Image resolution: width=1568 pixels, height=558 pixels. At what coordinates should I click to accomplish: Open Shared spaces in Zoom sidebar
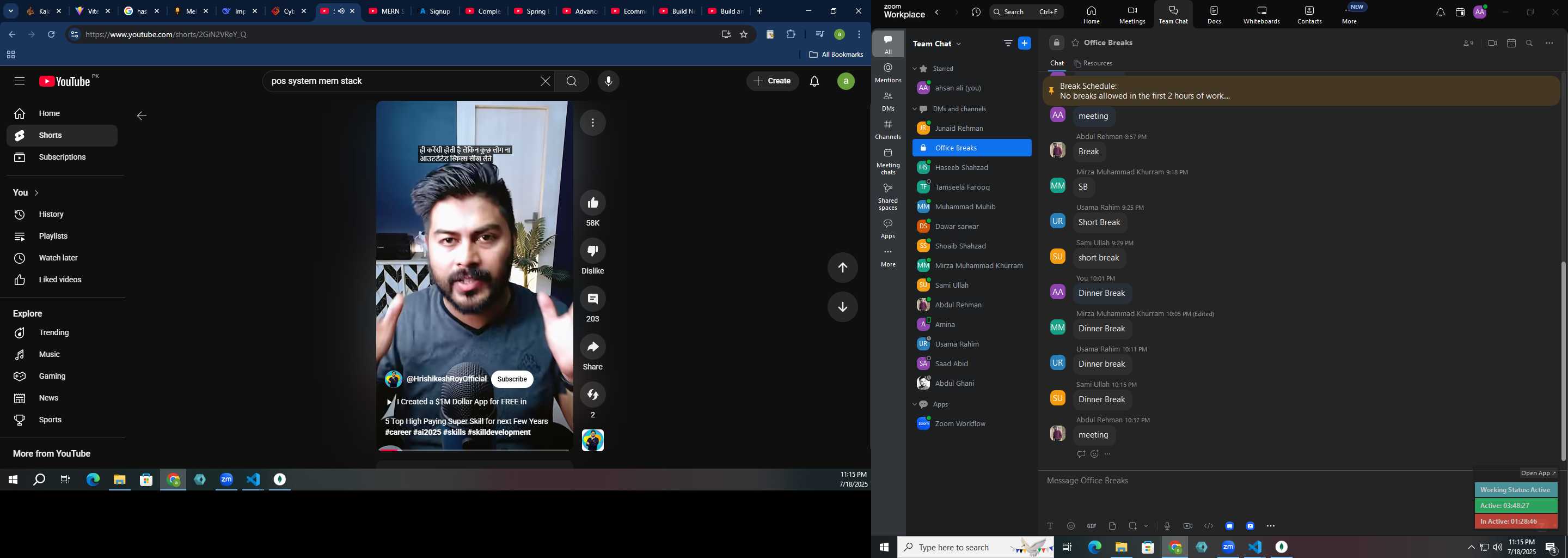click(888, 197)
